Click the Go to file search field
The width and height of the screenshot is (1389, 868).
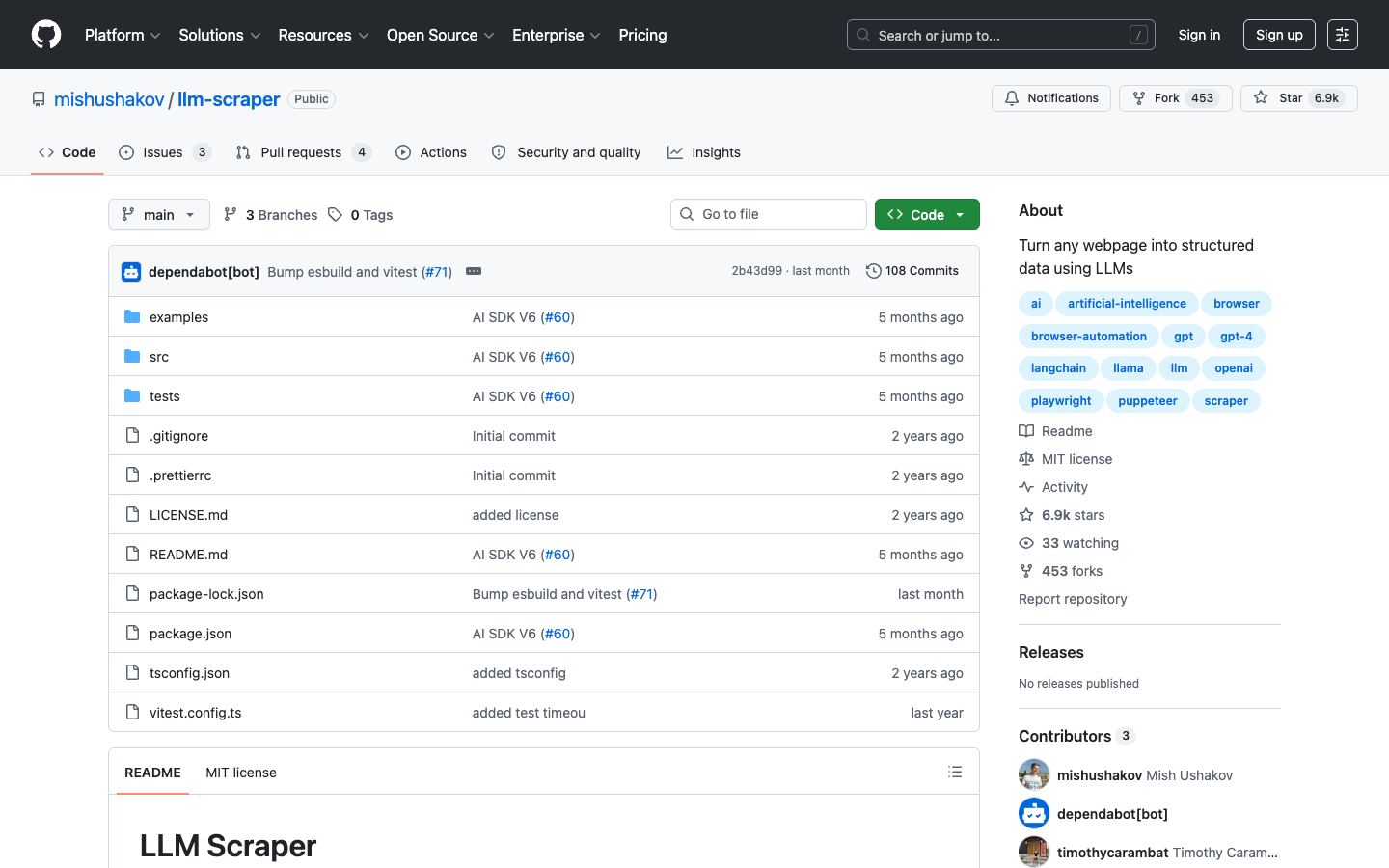click(x=769, y=214)
